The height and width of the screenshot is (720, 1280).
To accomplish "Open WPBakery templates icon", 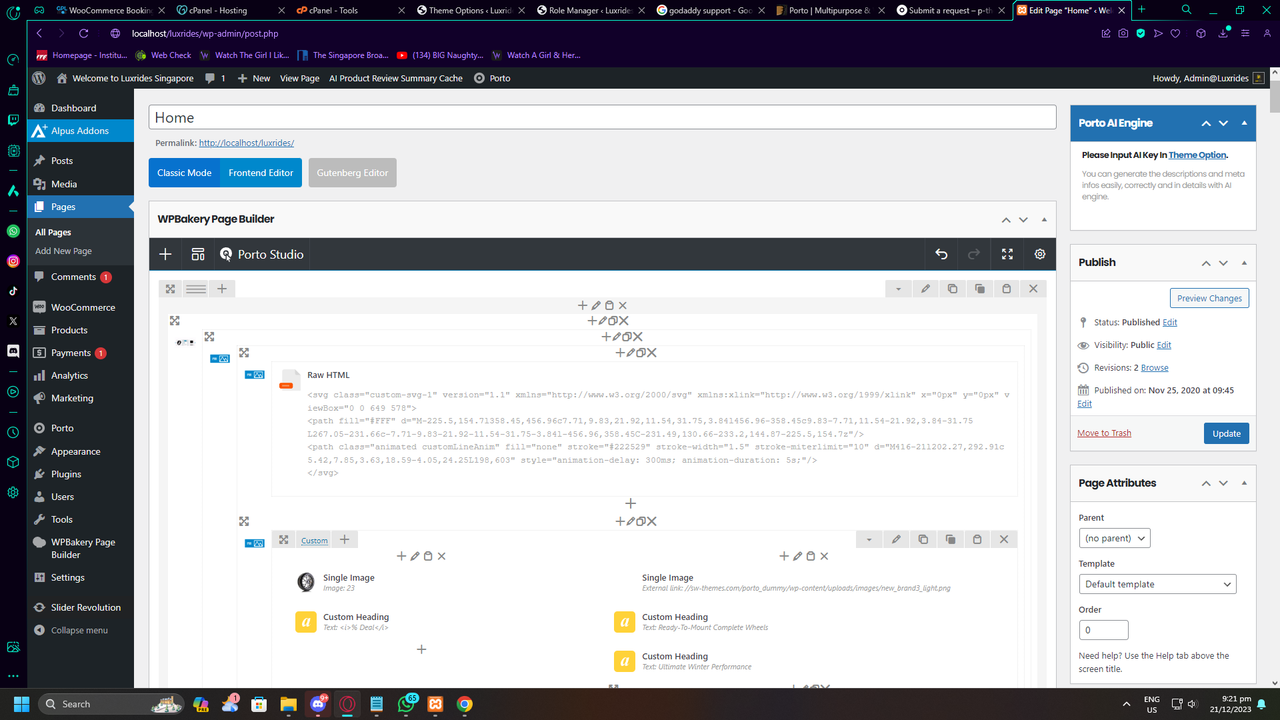I will click(x=198, y=254).
